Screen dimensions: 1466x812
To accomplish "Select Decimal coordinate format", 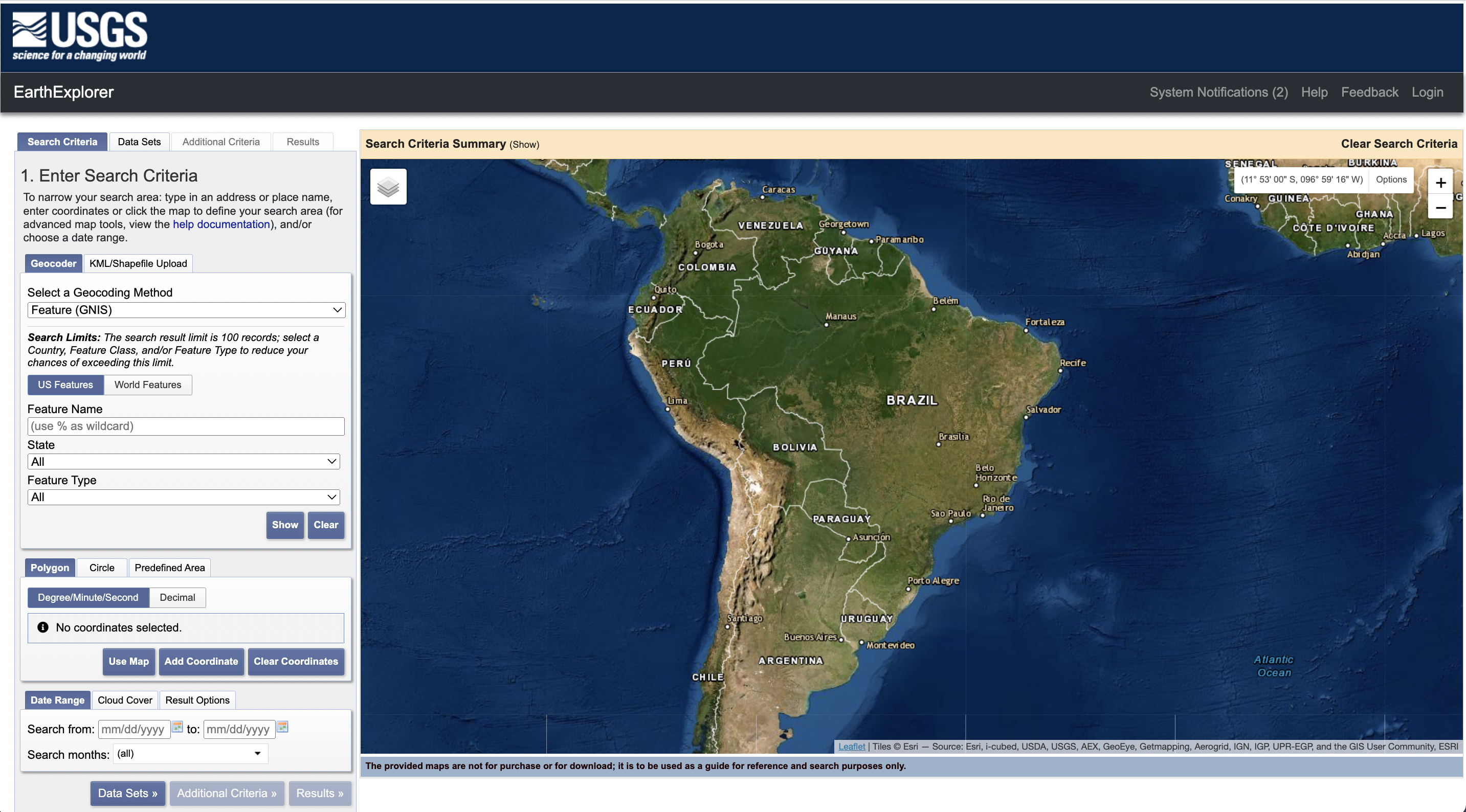I will coord(177,597).
